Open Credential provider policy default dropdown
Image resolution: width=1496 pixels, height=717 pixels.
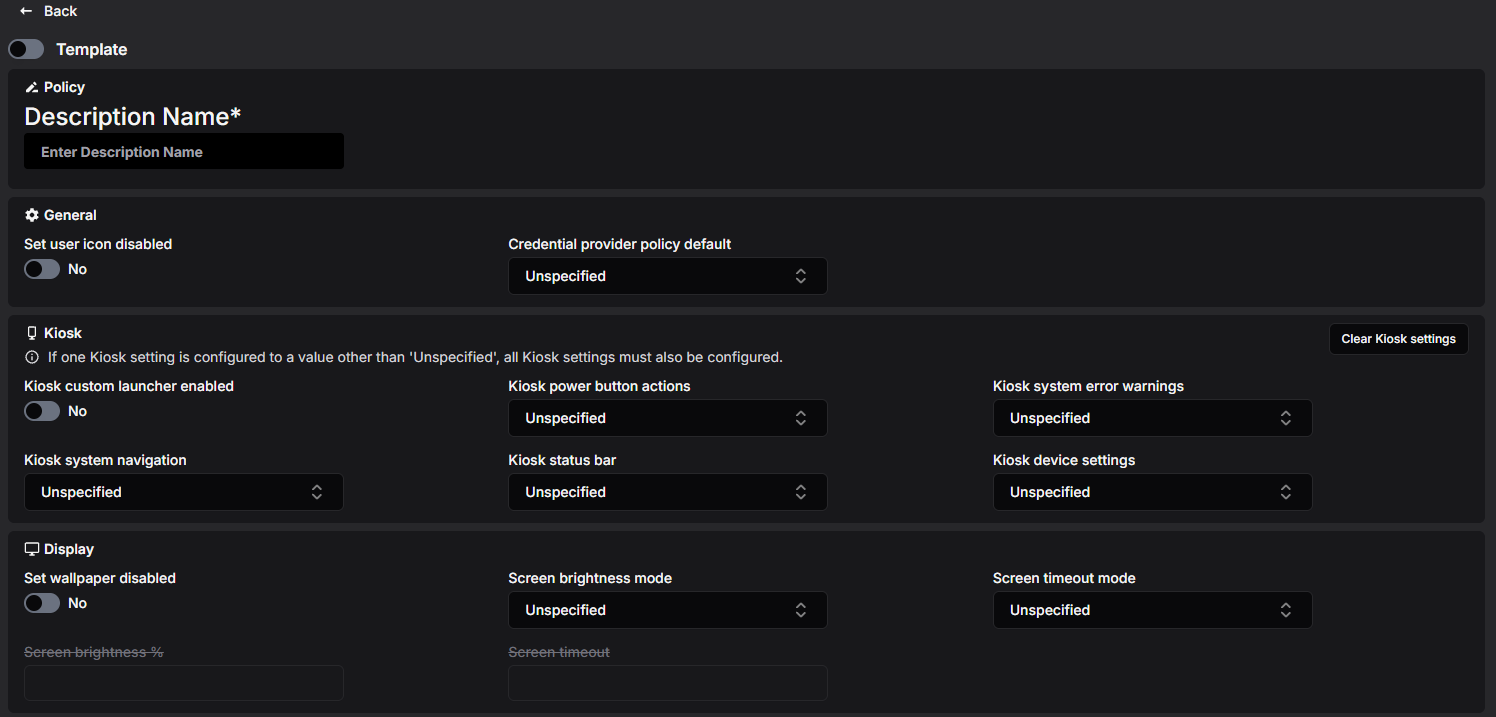[x=668, y=276]
